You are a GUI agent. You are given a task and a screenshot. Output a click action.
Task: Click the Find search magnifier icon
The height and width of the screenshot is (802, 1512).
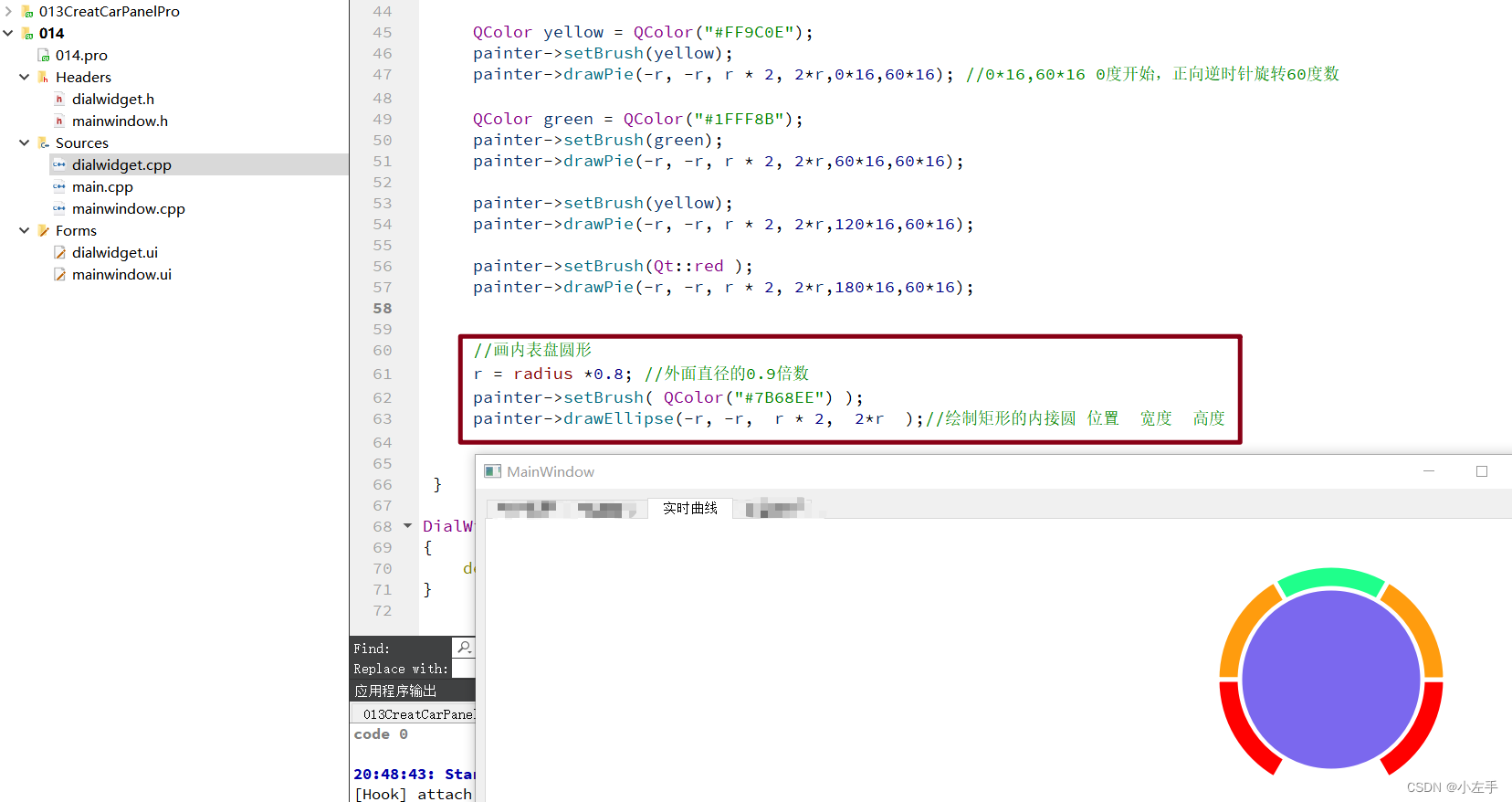[x=464, y=648]
